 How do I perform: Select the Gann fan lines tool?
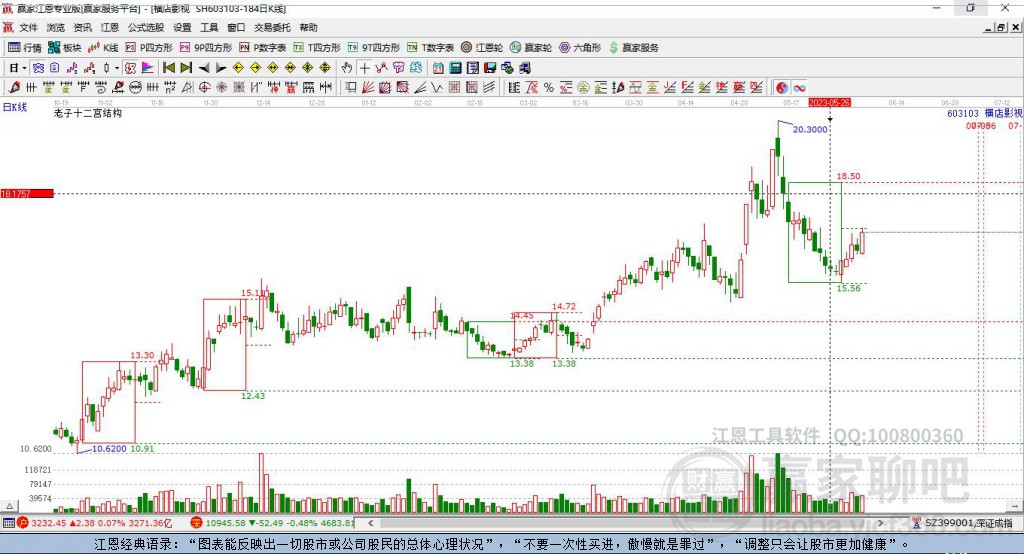[x=368, y=88]
